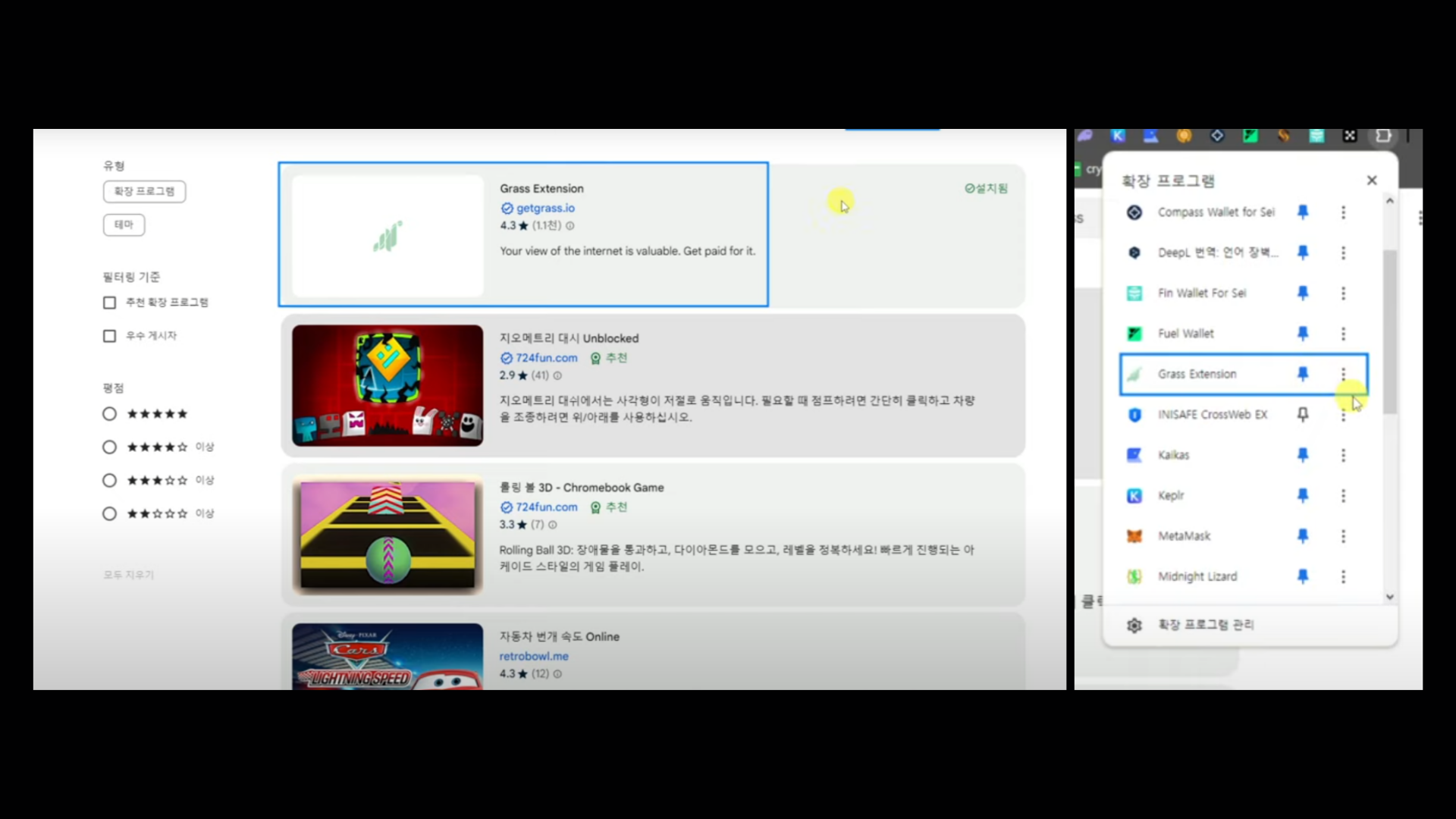This screenshot has height=819, width=1456.
Task: Click rating info icon for 자동차 번개 속도 Online
Action: [x=557, y=674]
